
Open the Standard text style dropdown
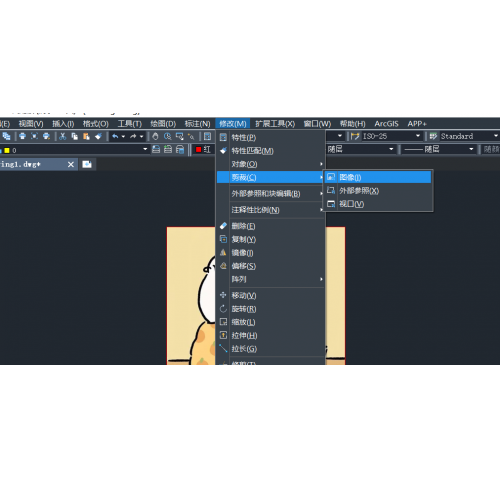point(496,136)
